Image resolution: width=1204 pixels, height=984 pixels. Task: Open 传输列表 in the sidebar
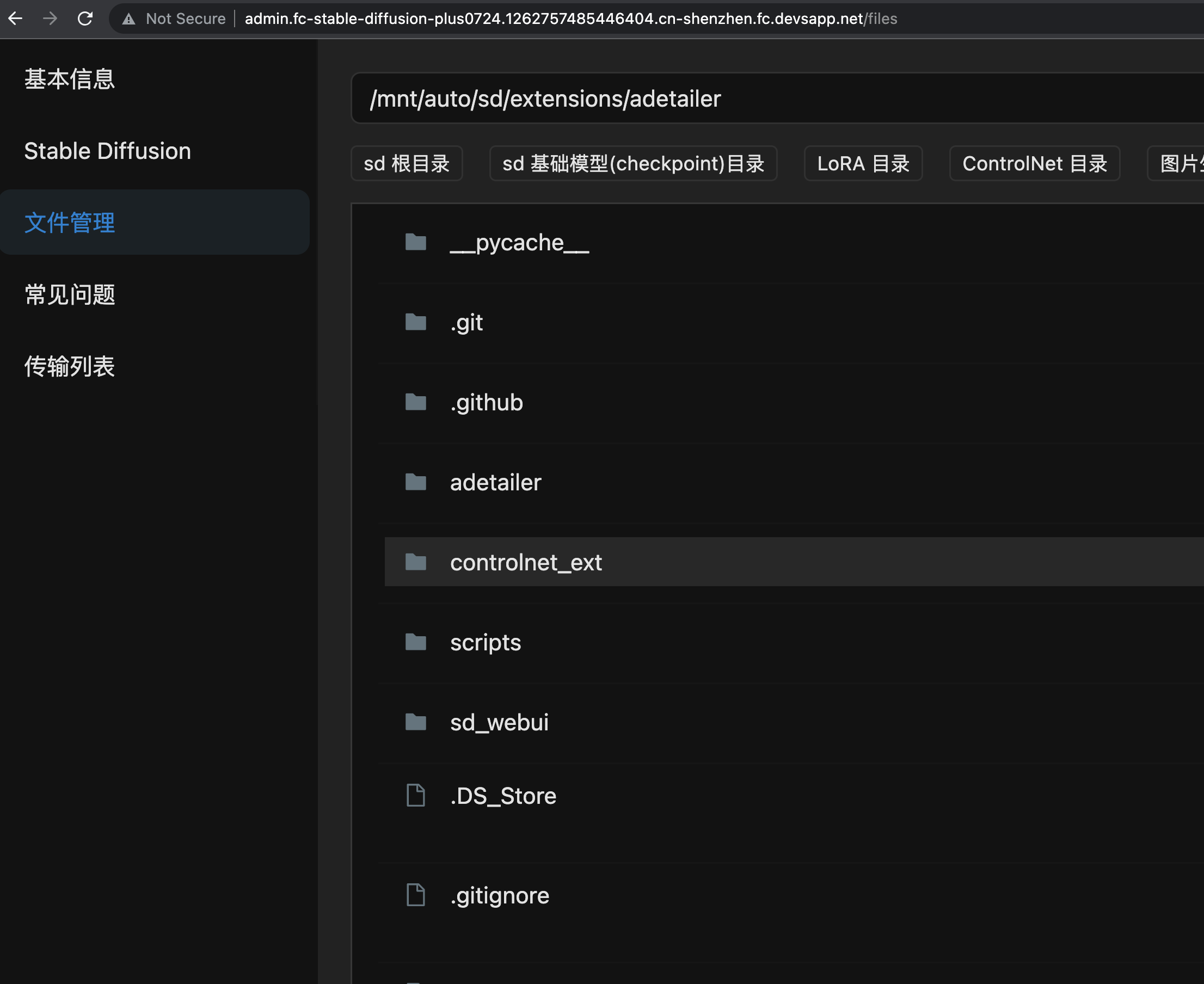70,366
